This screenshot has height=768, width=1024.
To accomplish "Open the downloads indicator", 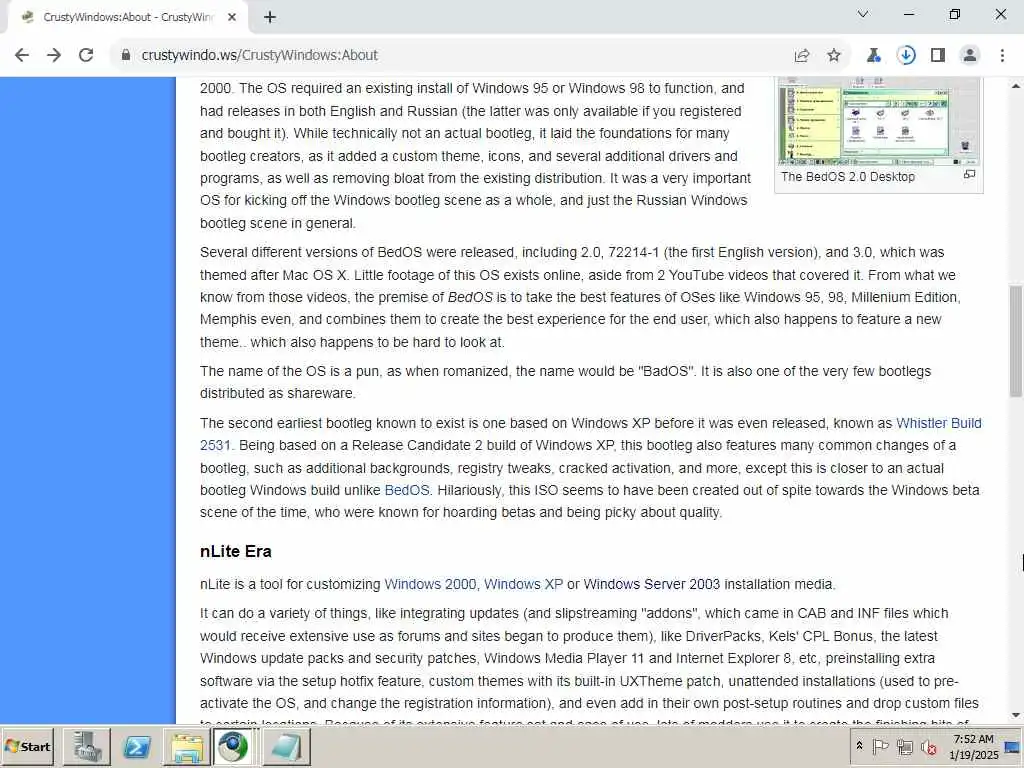I will pos(906,56).
